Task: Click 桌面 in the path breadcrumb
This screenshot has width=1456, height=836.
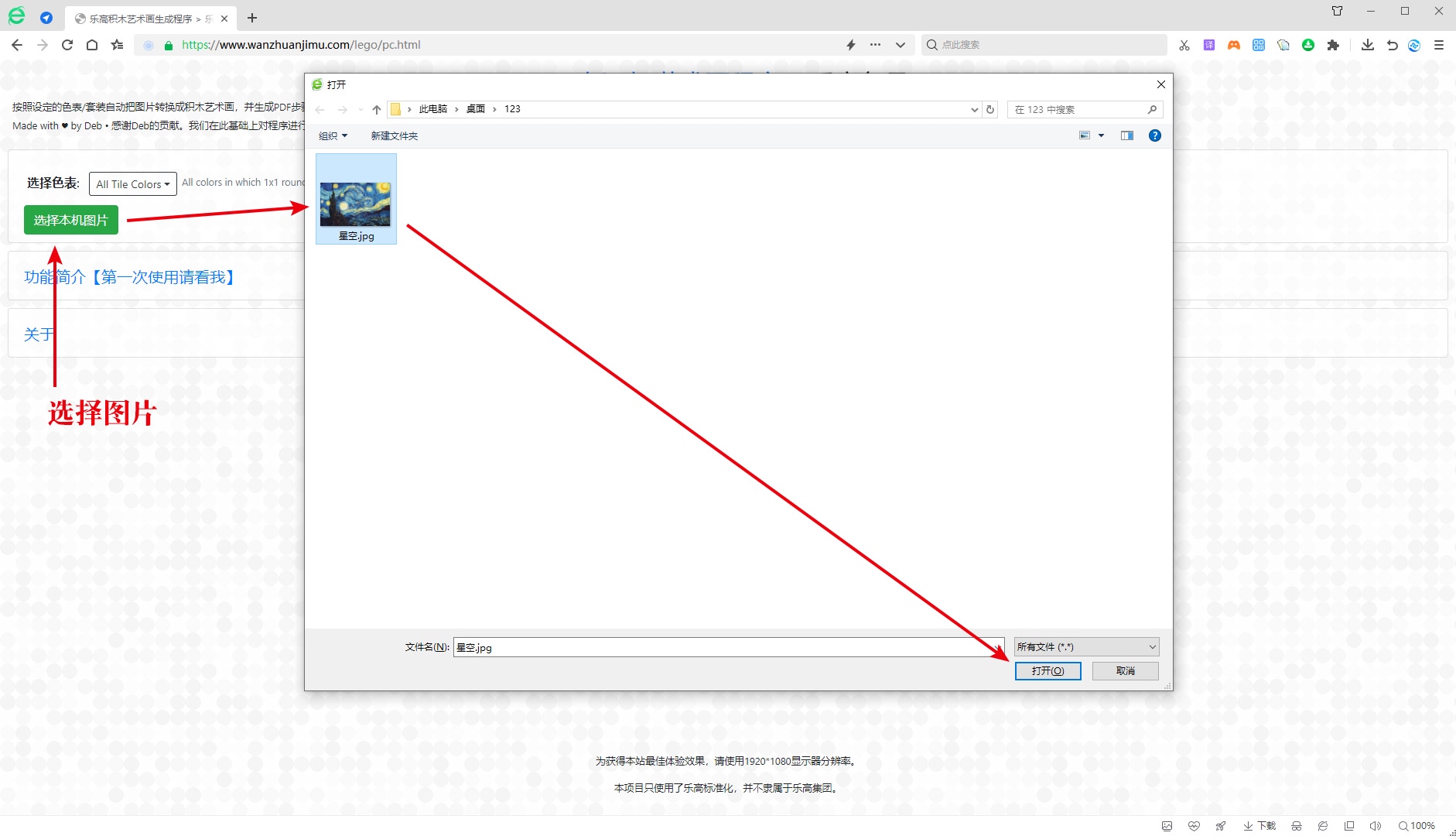Action: pyautogui.click(x=475, y=109)
